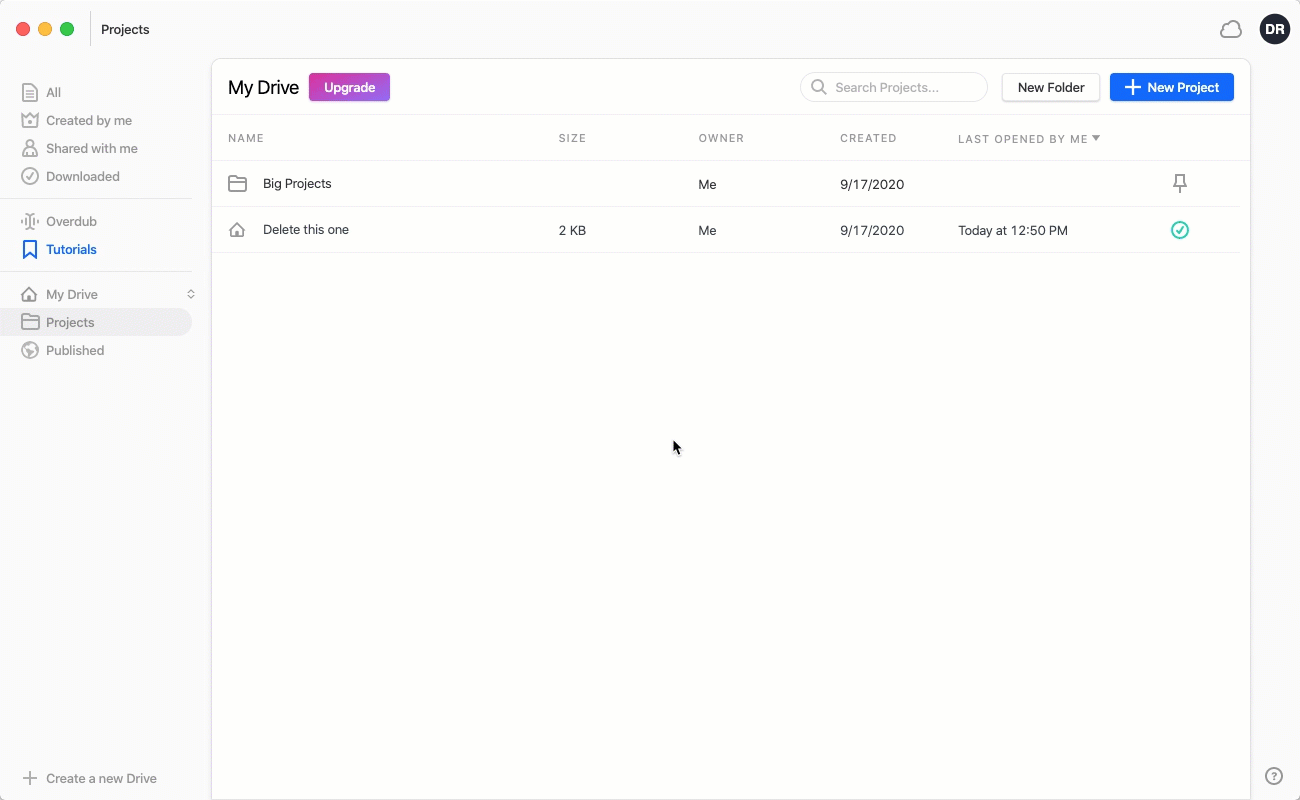The height and width of the screenshot is (800, 1300).
Task: Click the help question mark icon
Action: click(1274, 776)
